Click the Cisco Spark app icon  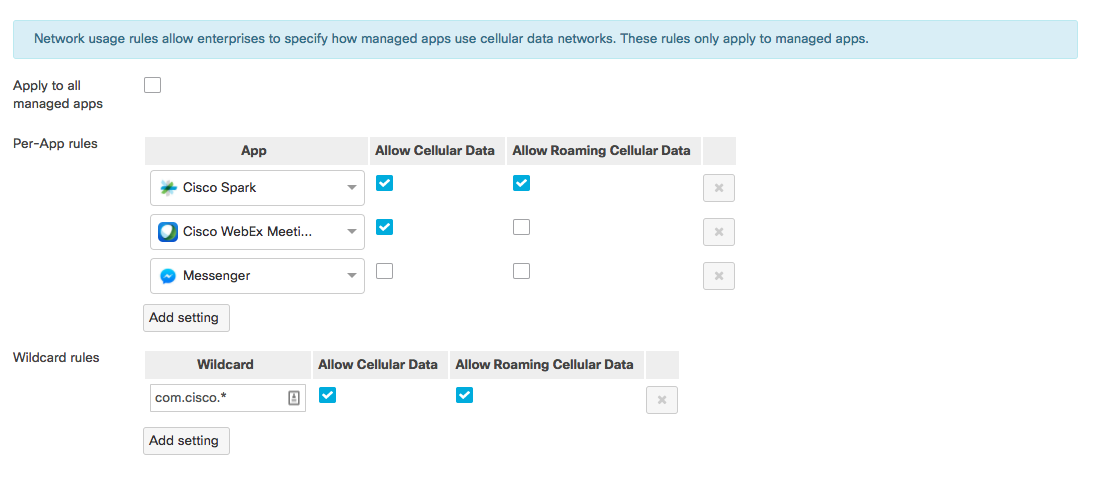pyautogui.click(x=168, y=188)
